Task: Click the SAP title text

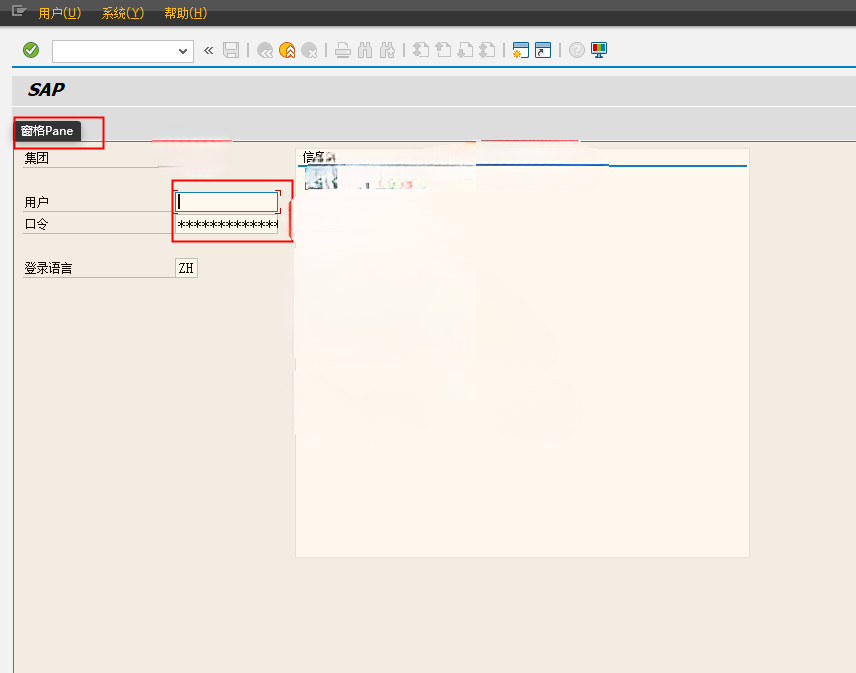Action: pos(46,90)
